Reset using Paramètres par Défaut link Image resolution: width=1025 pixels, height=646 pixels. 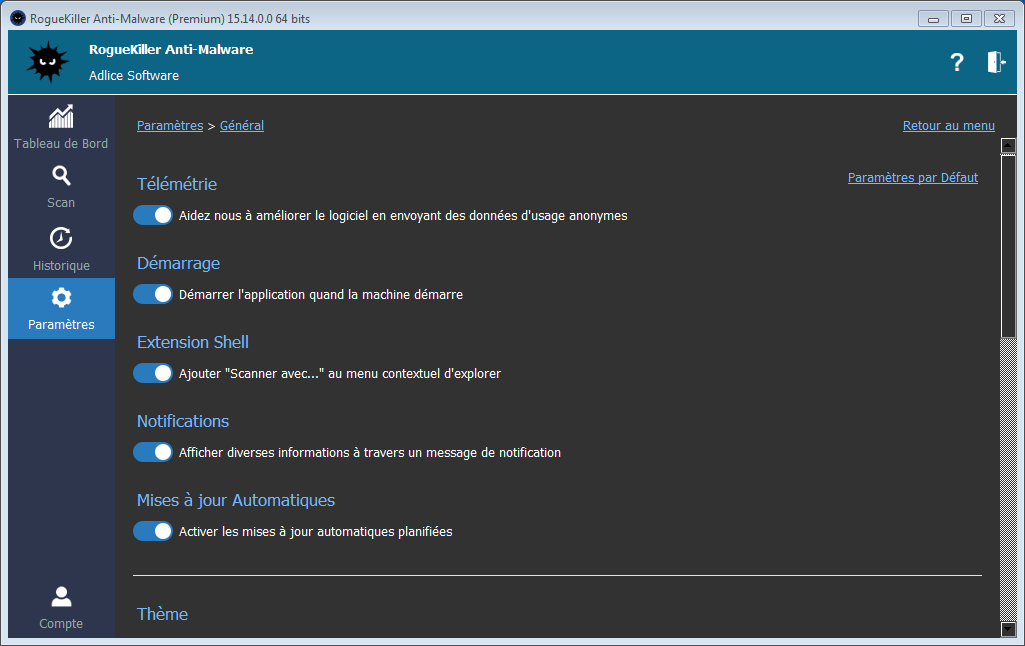click(912, 178)
